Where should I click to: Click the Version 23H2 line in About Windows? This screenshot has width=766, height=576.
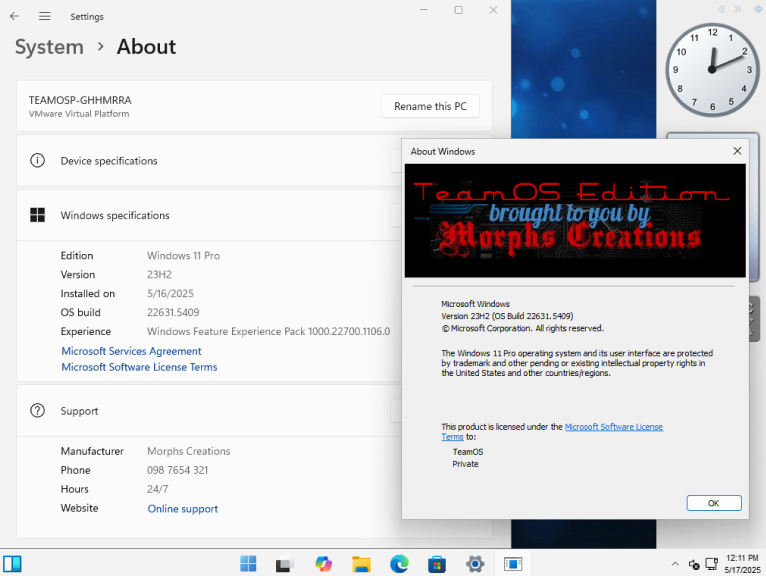pos(507,316)
